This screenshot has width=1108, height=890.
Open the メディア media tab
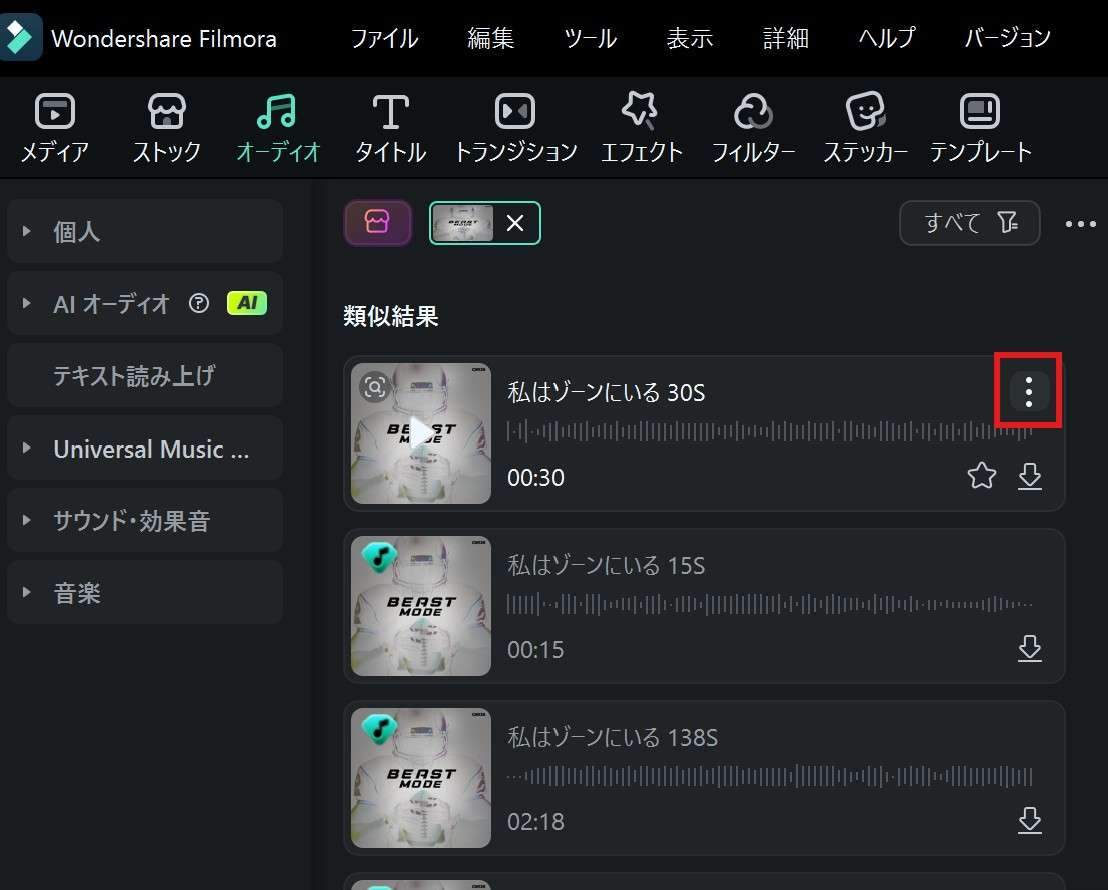click(x=54, y=128)
